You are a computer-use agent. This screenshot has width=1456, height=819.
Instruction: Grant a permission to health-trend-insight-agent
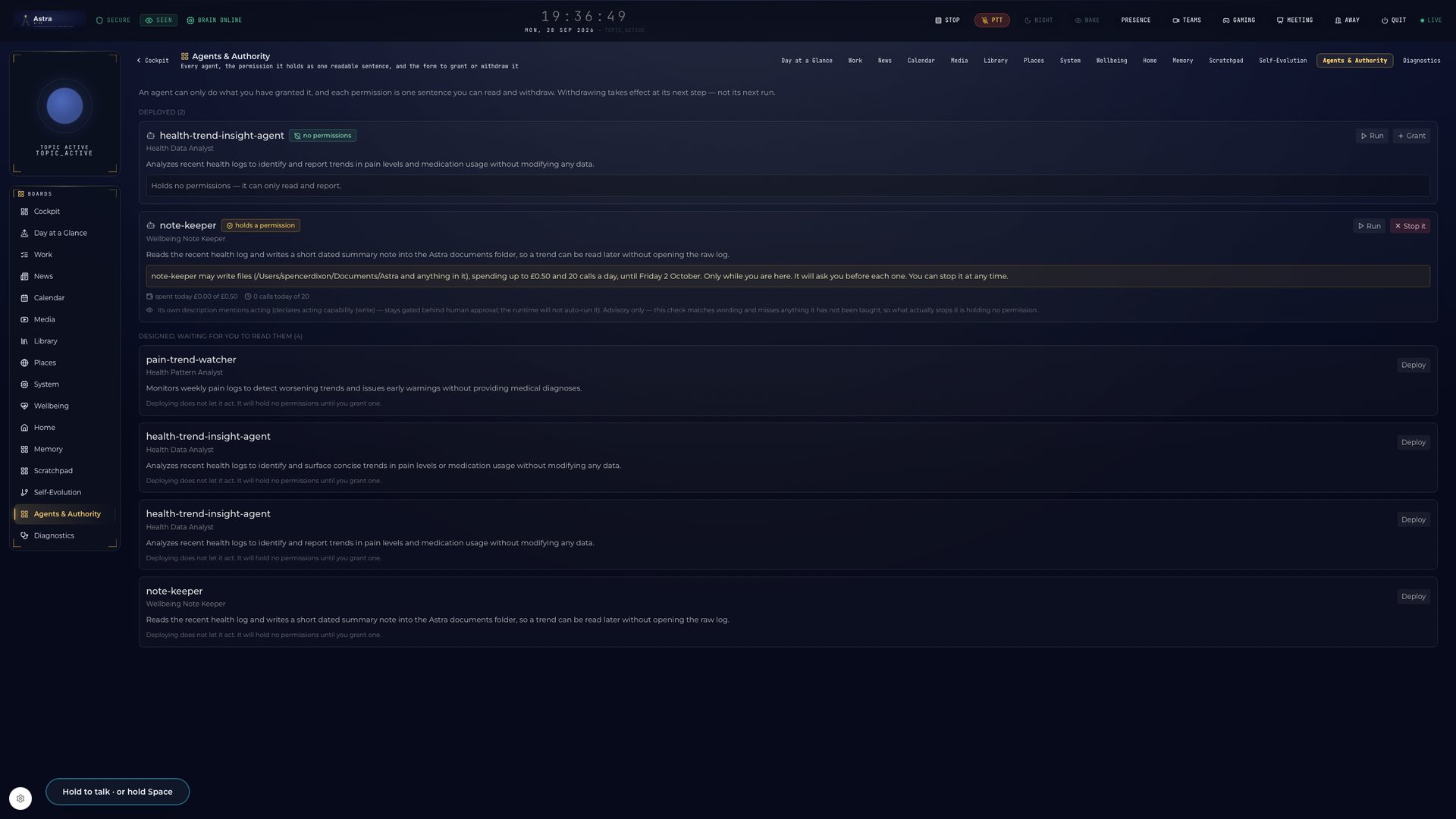pyautogui.click(x=1411, y=136)
